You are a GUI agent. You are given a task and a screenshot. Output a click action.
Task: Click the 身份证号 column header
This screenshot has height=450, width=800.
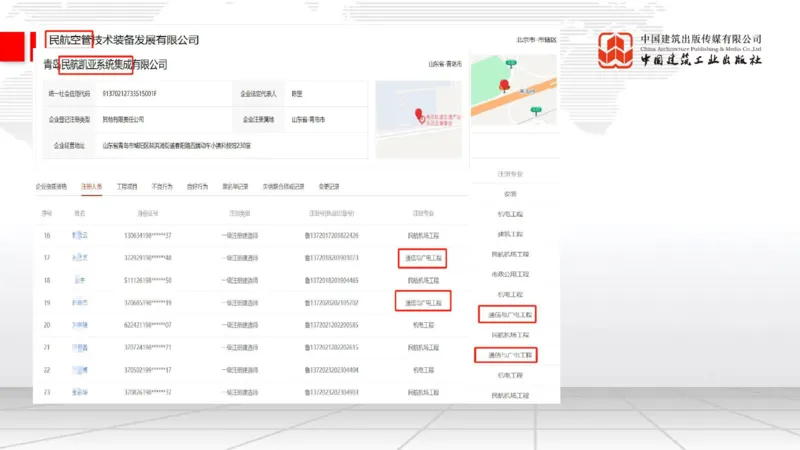[x=148, y=213]
